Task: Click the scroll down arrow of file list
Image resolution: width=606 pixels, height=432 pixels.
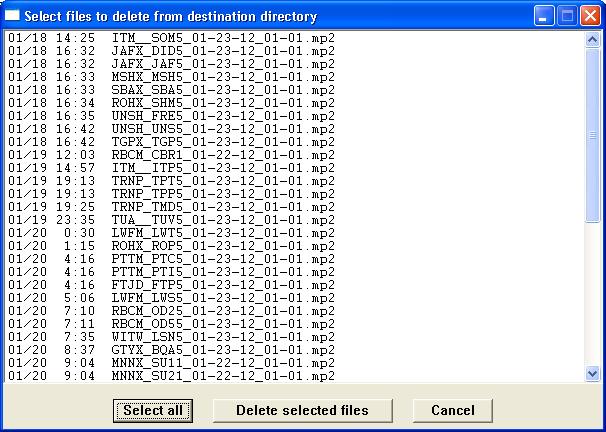Action: [x=592, y=374]
